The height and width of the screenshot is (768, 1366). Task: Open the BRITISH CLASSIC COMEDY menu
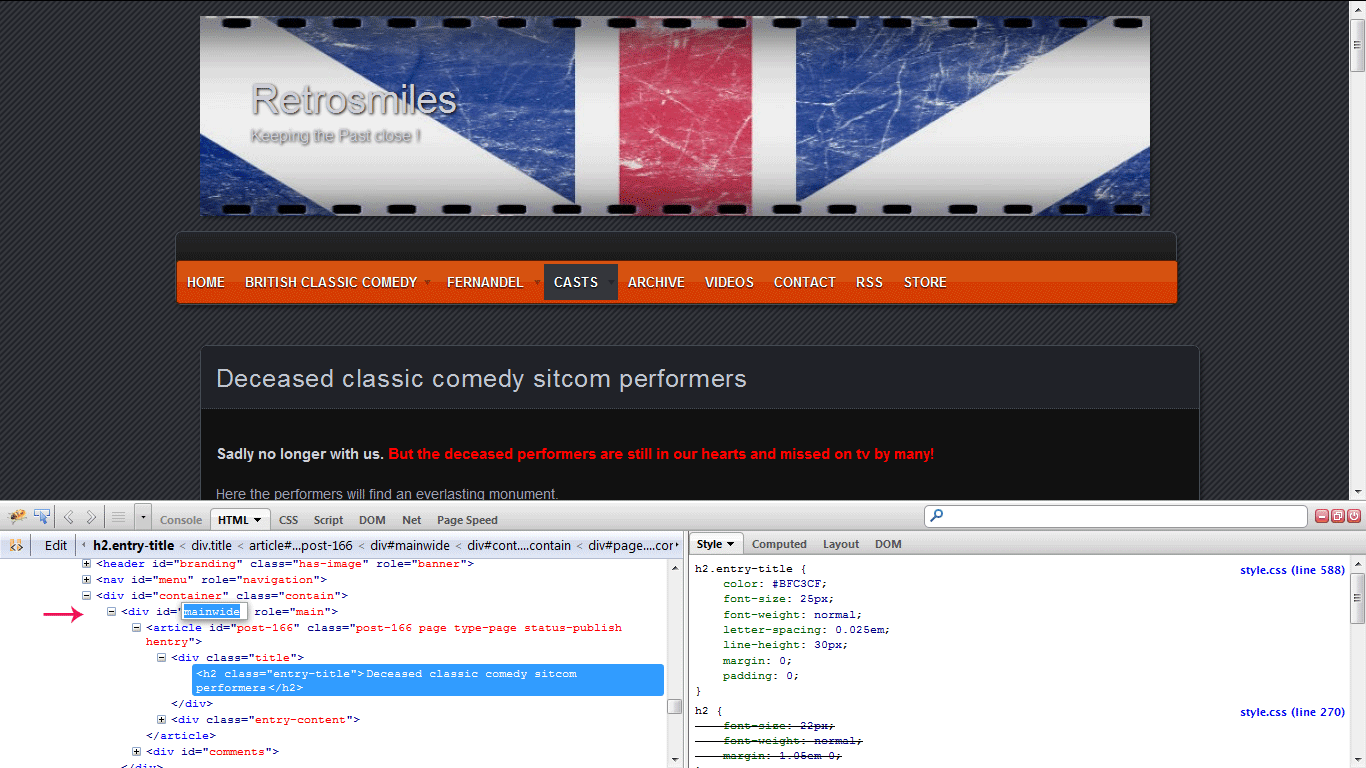(331, 282)
